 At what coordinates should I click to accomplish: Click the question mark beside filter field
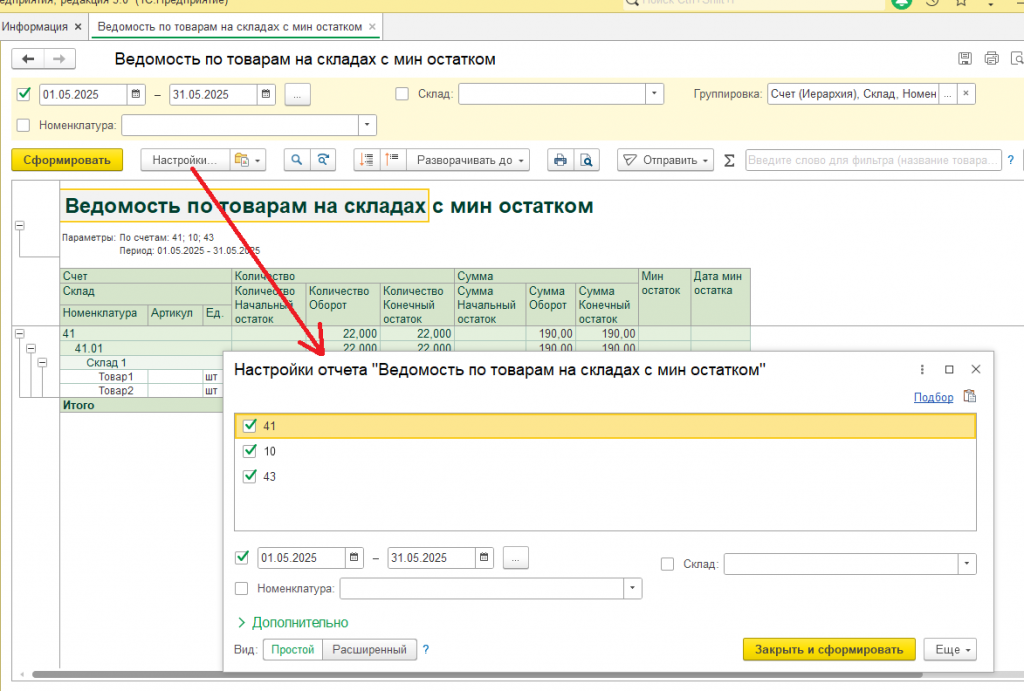[x=1010, y=160]
